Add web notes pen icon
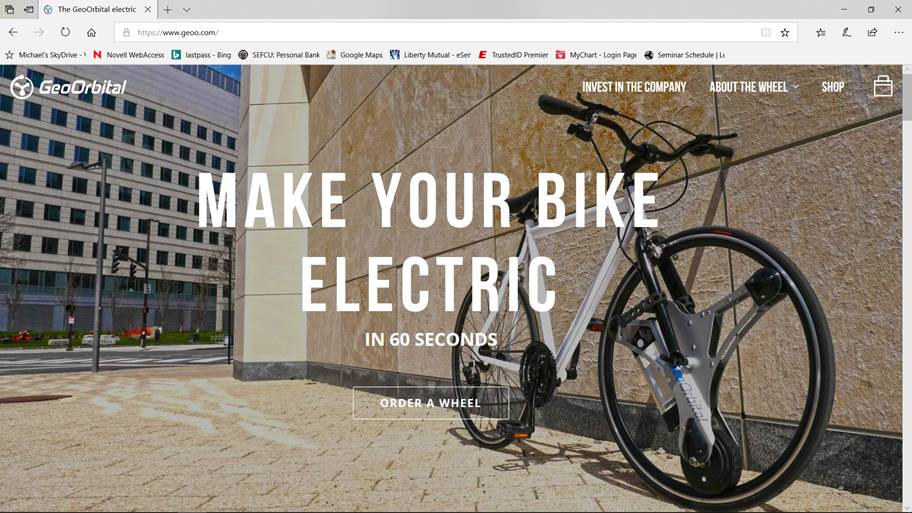This screenshot has width=912, height=513. click(846, 33)
